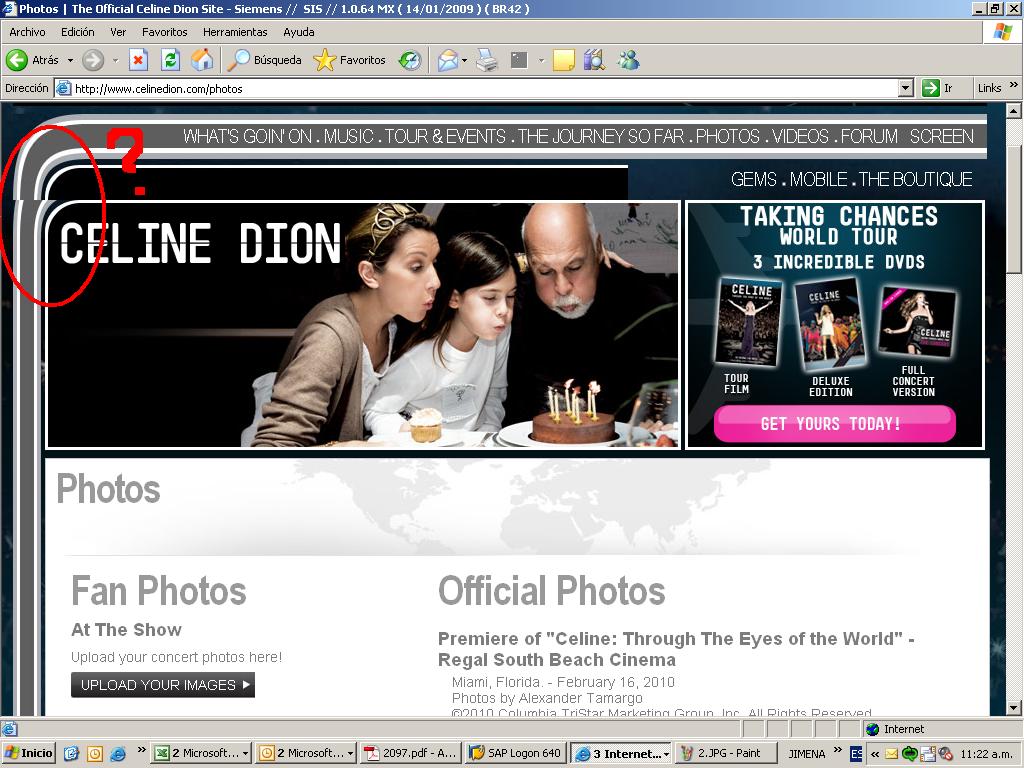Open the FORUM navigation link

click(x=869, y=136)
